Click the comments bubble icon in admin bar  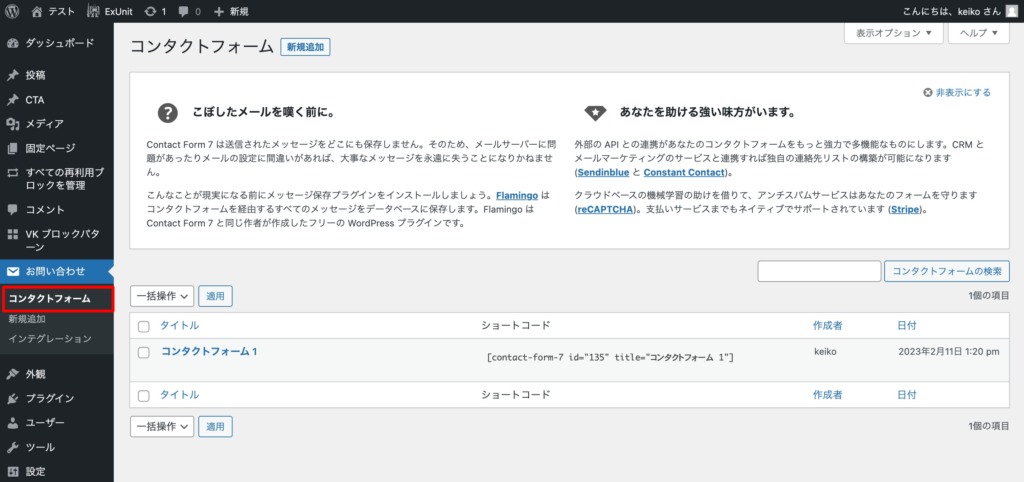(184, 11)
